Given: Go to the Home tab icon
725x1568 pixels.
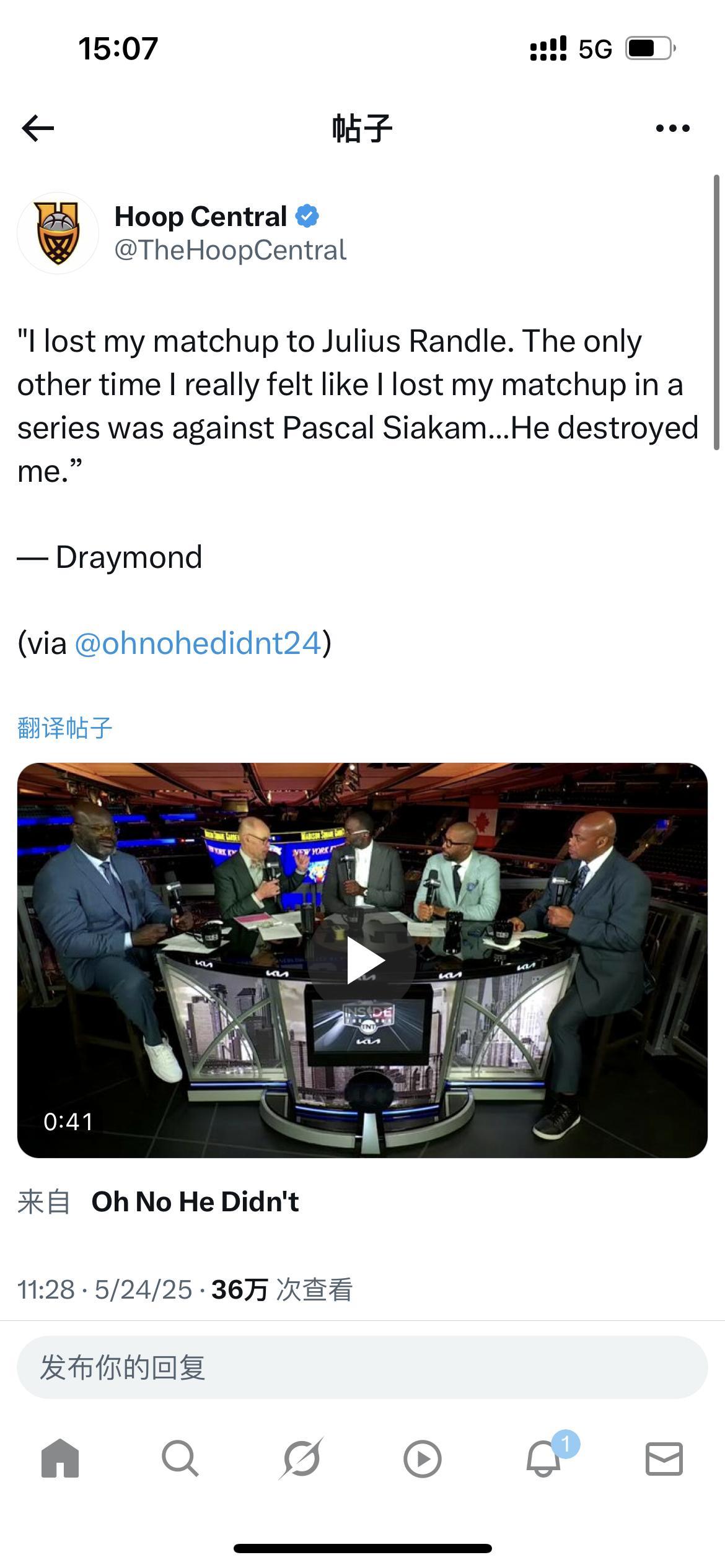Looking at the screenshot, I should click(60, 1458).
